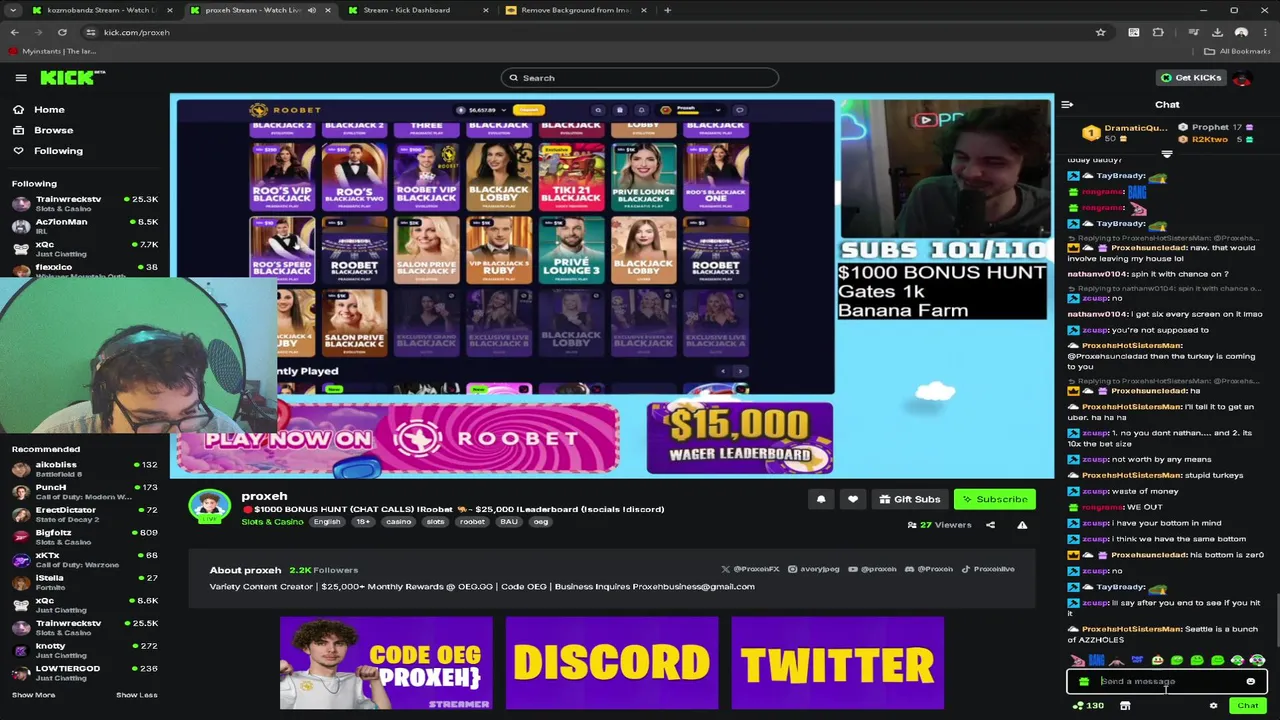Open Bigfoltz in Recommended channels
The height and width of the screenshot is (720, 1280).
pos(85,537)
